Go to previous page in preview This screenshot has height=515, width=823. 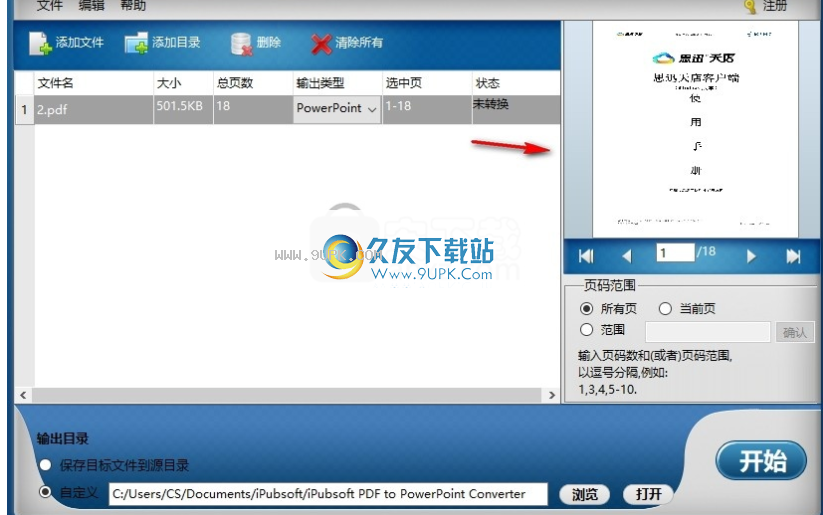[x=626, y=256]
